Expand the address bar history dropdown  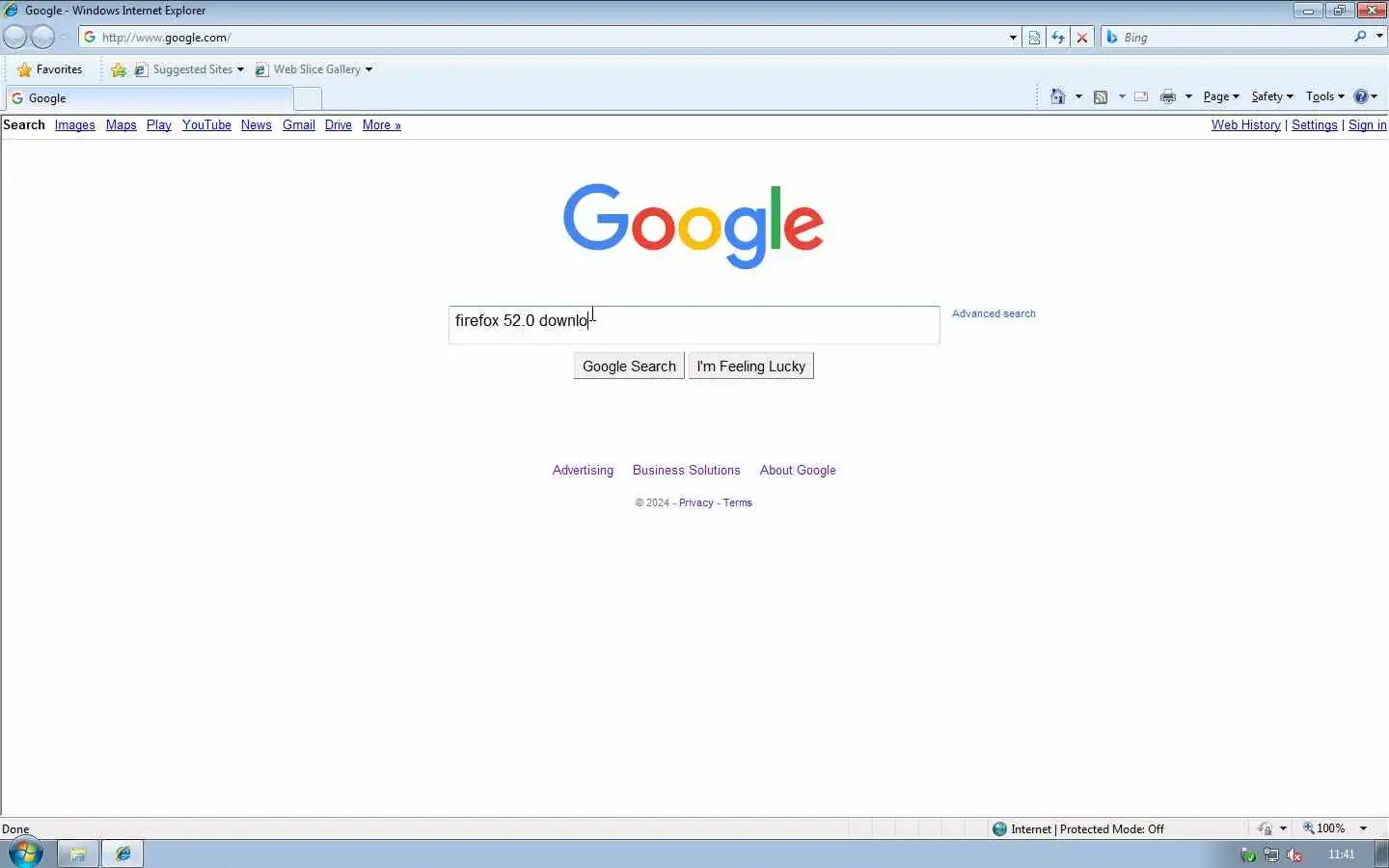(1013, 38)
